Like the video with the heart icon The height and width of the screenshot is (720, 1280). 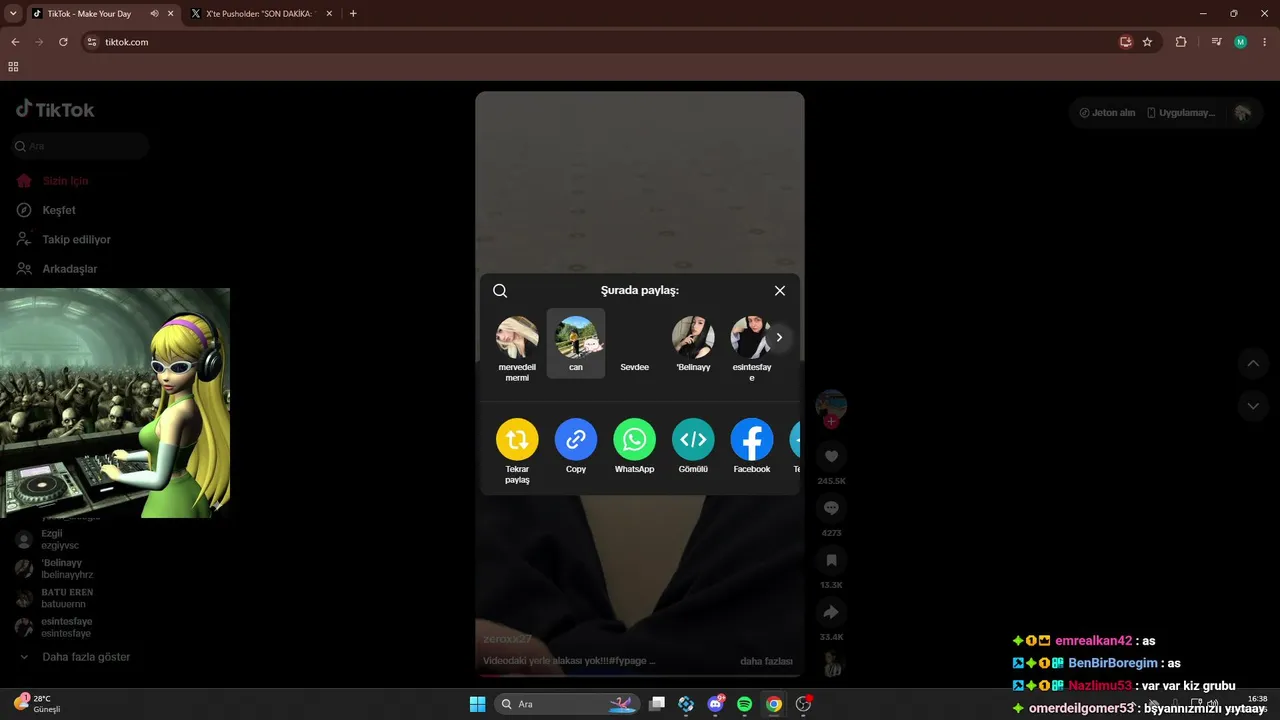click(831, 457)
